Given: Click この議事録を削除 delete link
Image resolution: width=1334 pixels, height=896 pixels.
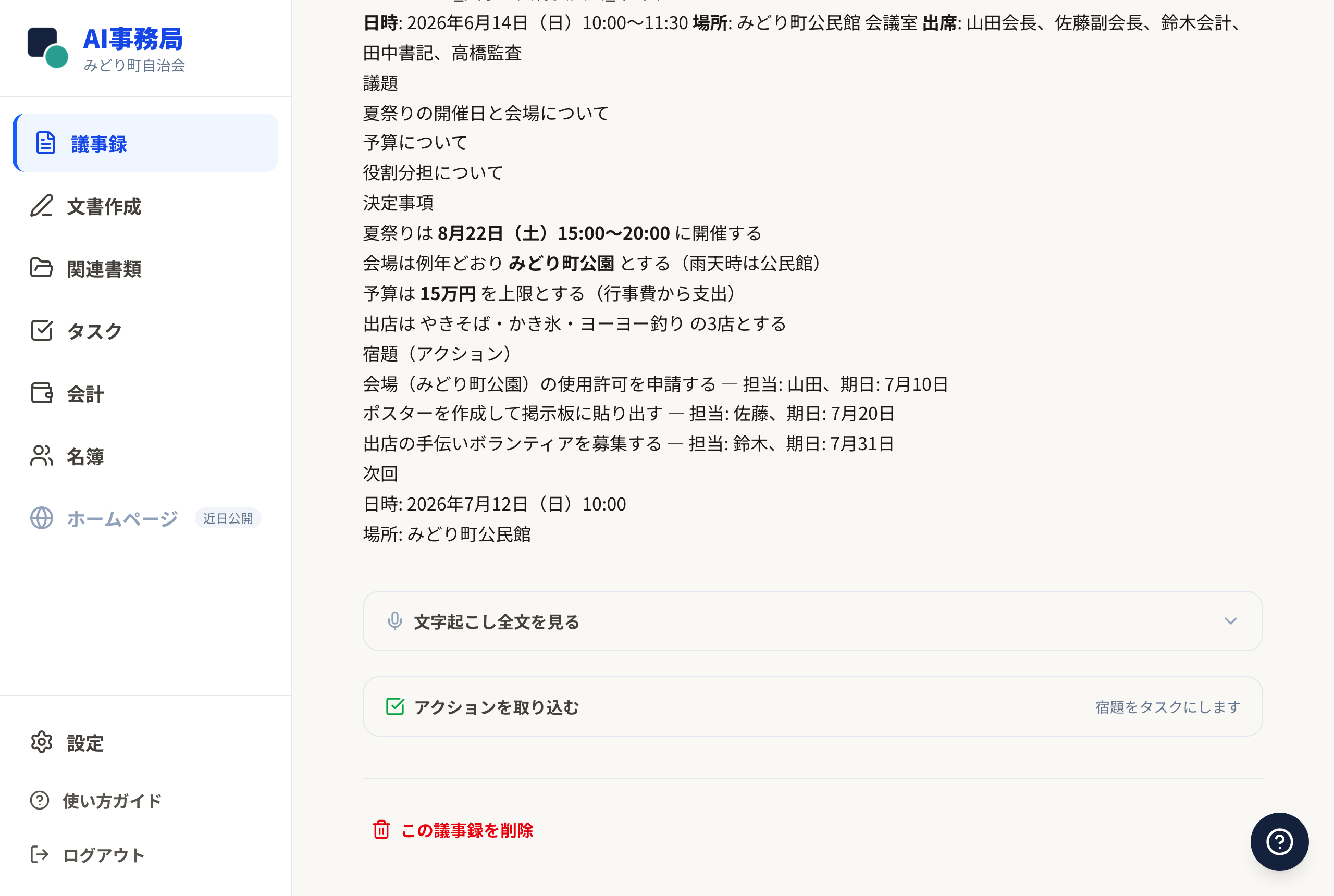Looking at the screenshot, I should click(453, 830).
